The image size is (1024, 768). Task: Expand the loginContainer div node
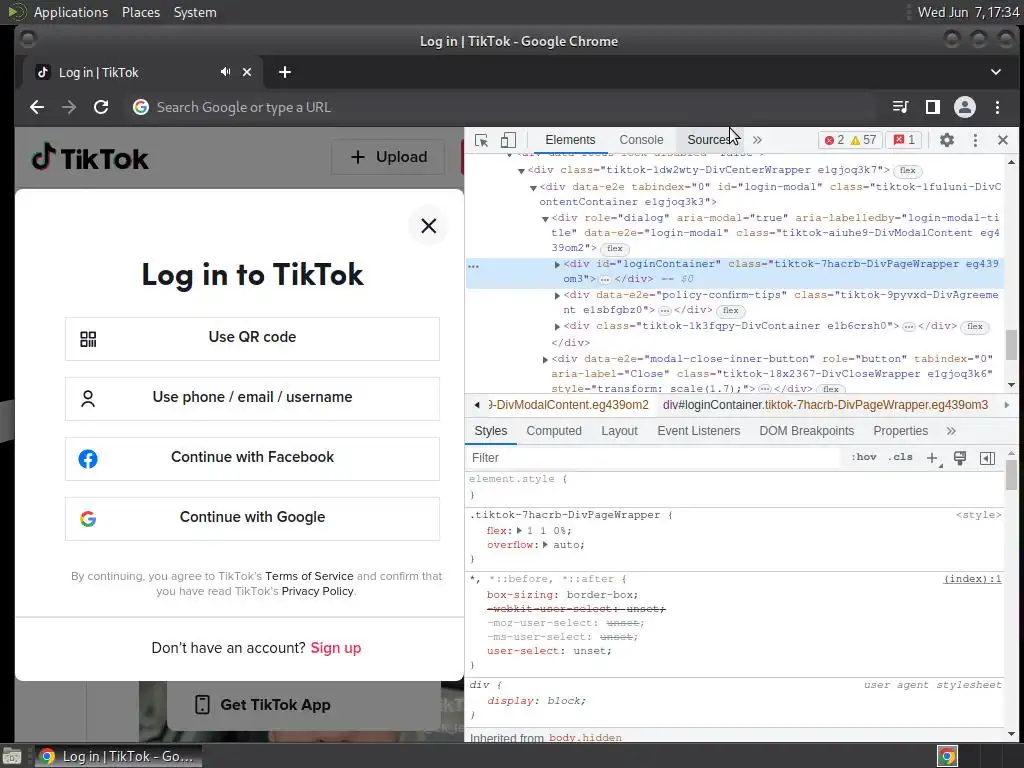click(x=557, y=264)
